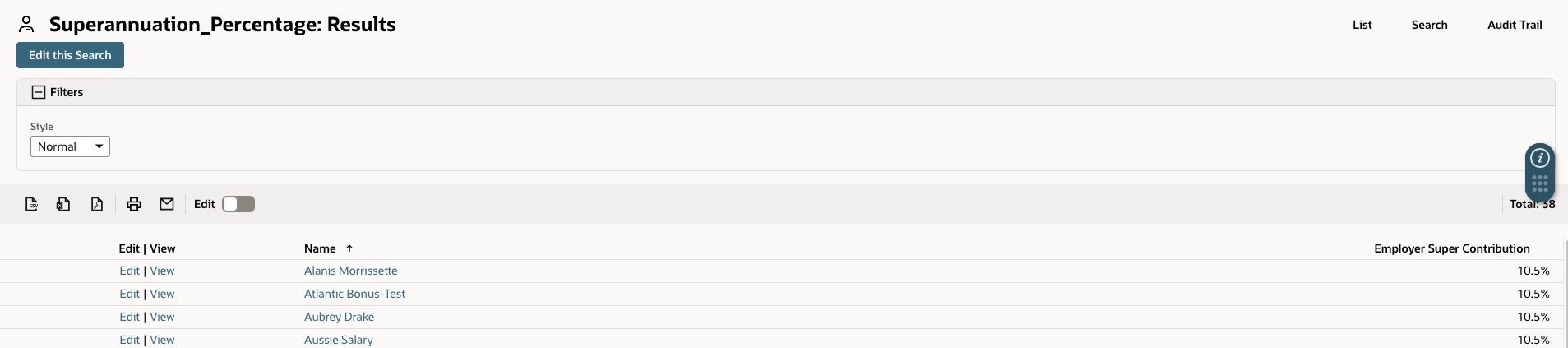This screenshot has width=1568, height=348.
Task: Click the print icon
Action: pyautogui.click(x=134, y=204)
